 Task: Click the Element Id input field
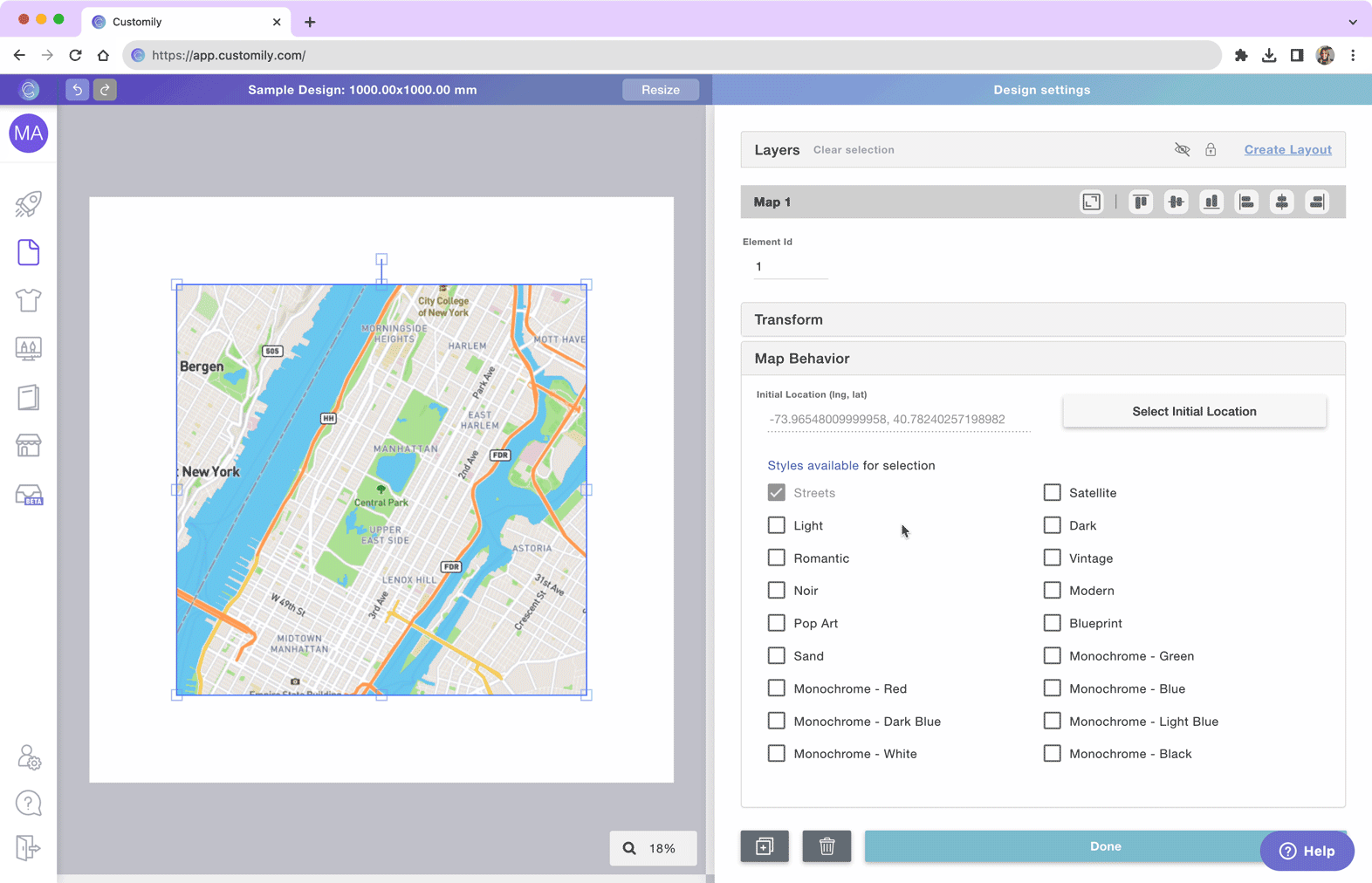click(790, 267)
